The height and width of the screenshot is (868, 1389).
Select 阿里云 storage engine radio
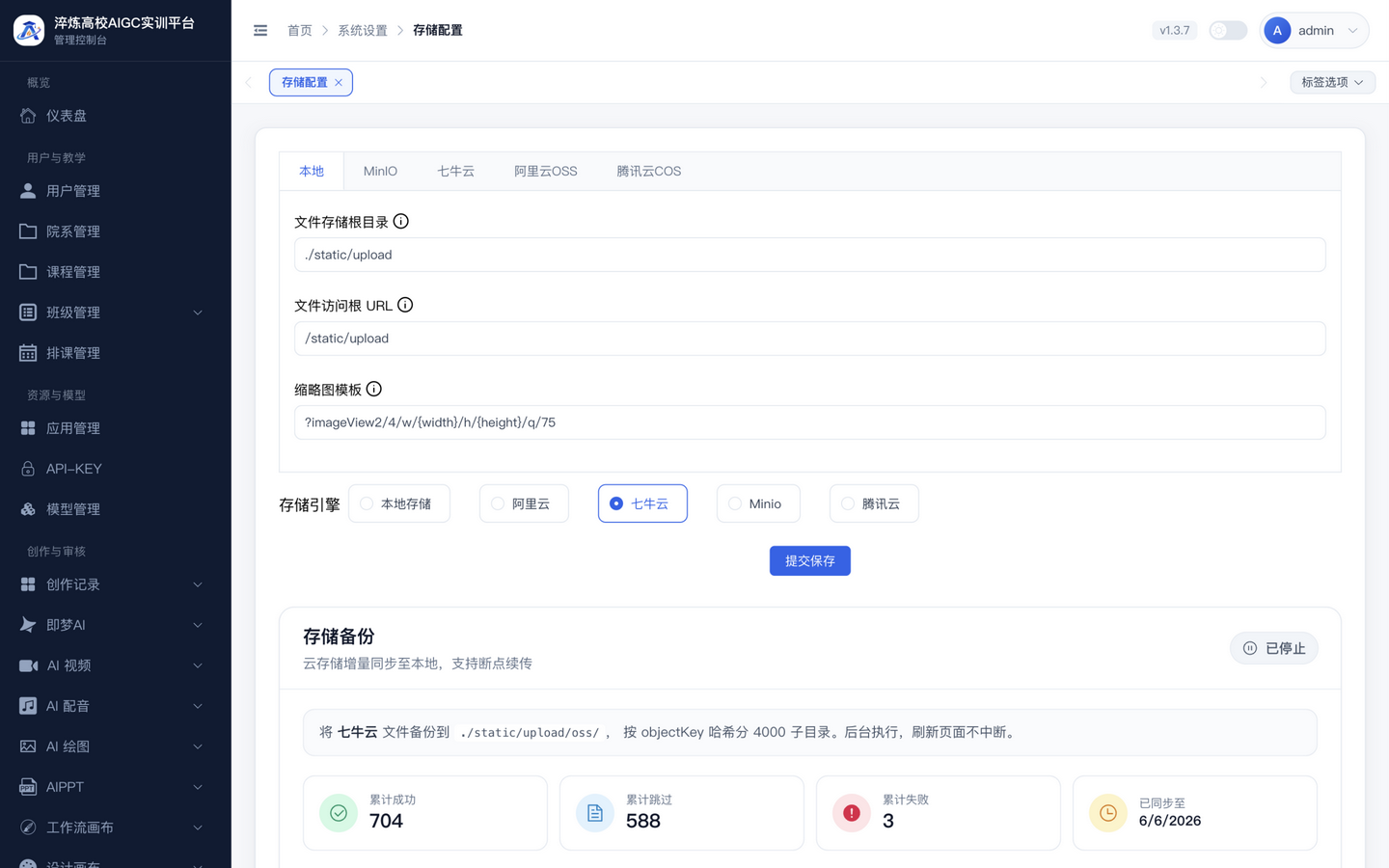coord(524,503)
